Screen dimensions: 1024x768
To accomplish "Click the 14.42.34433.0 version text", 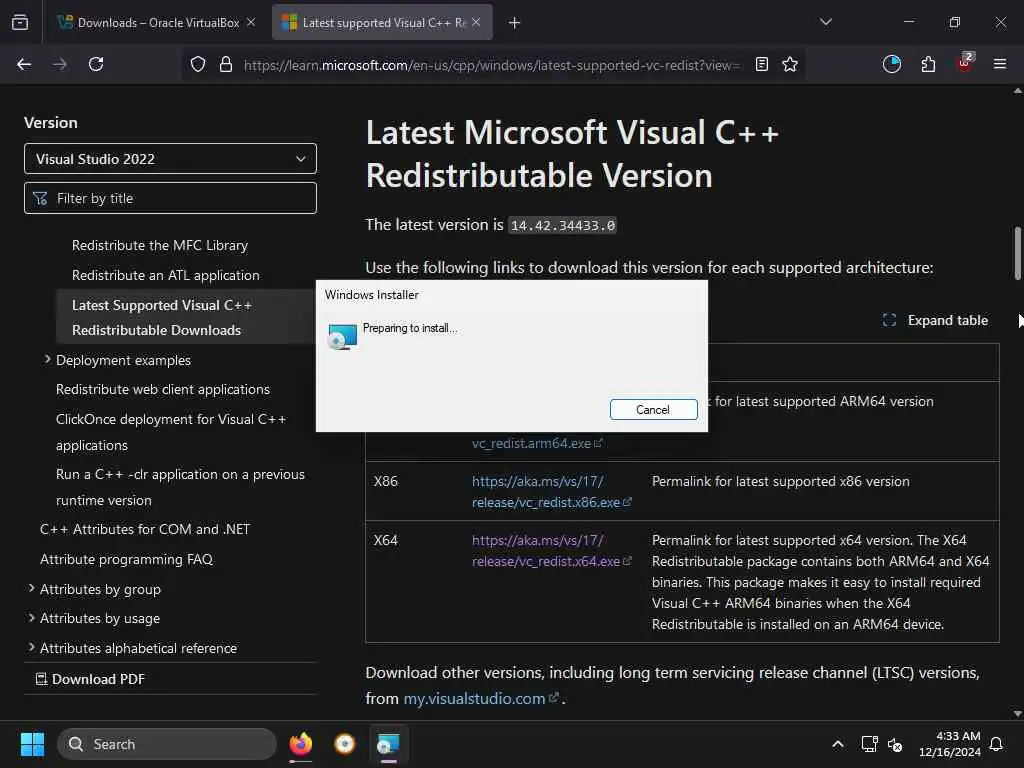I will click(x=562, y=225).
